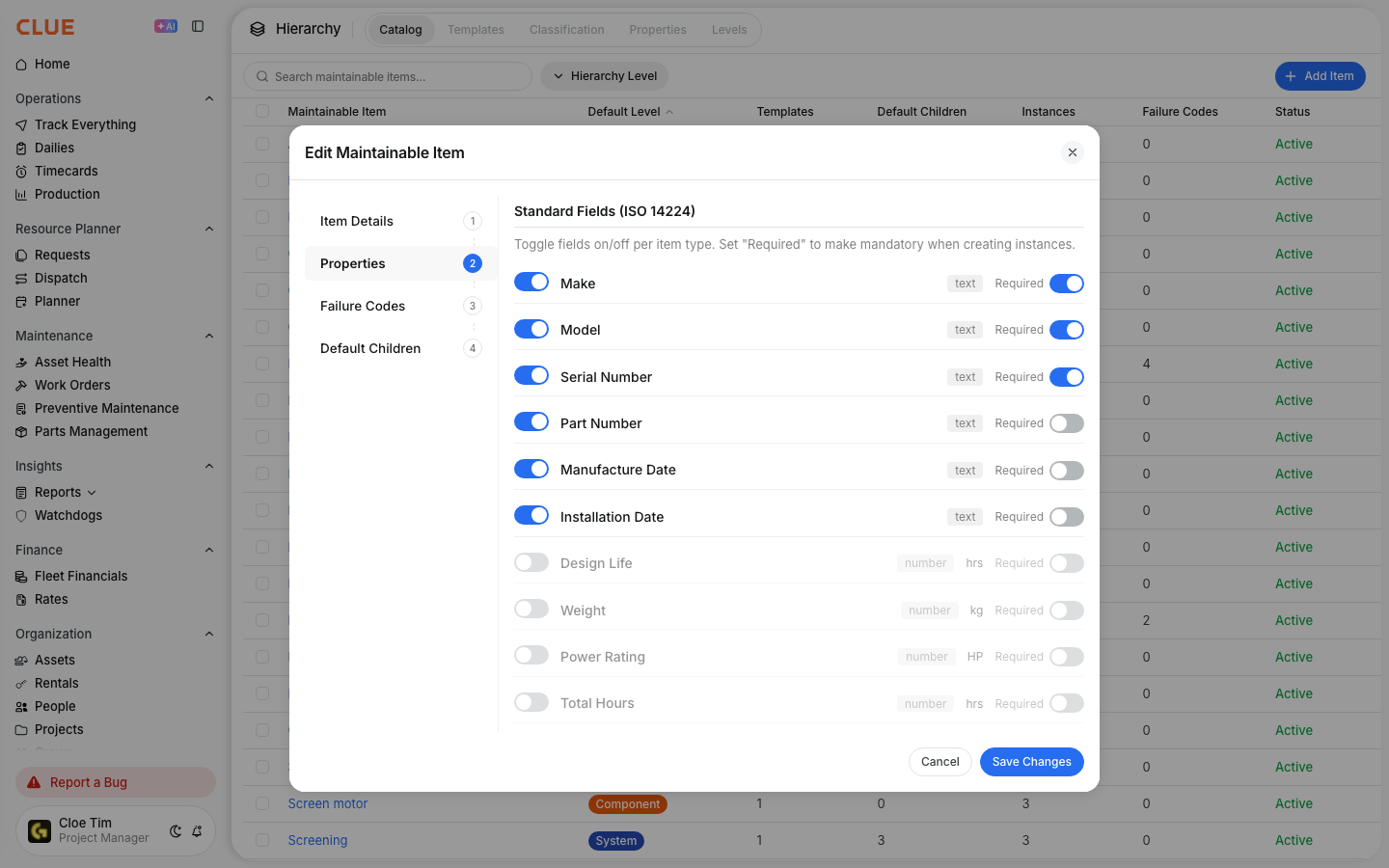The height and width of the screenshot is (868, 1389).
Task: Click the Report a Bug warning icon
Action: point(34,782)
